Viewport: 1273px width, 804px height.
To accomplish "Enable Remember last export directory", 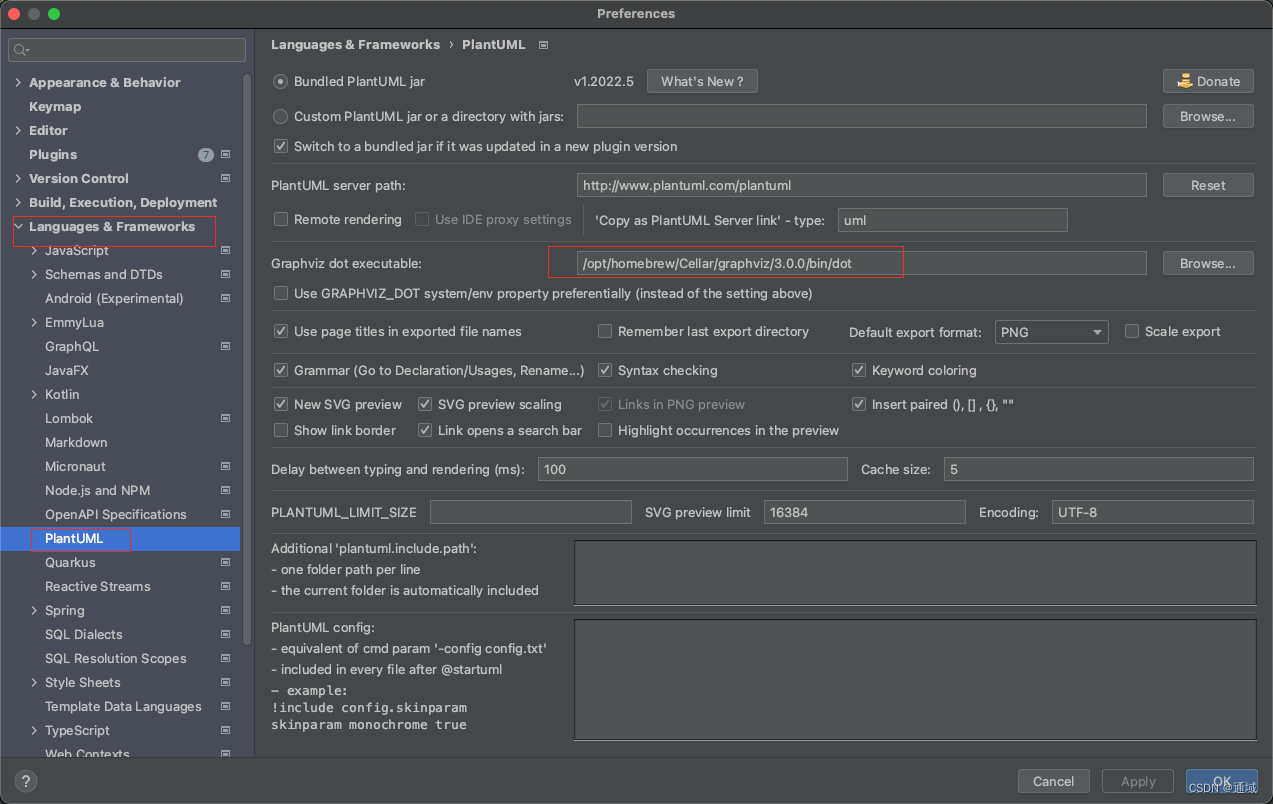I will point(605,331).
